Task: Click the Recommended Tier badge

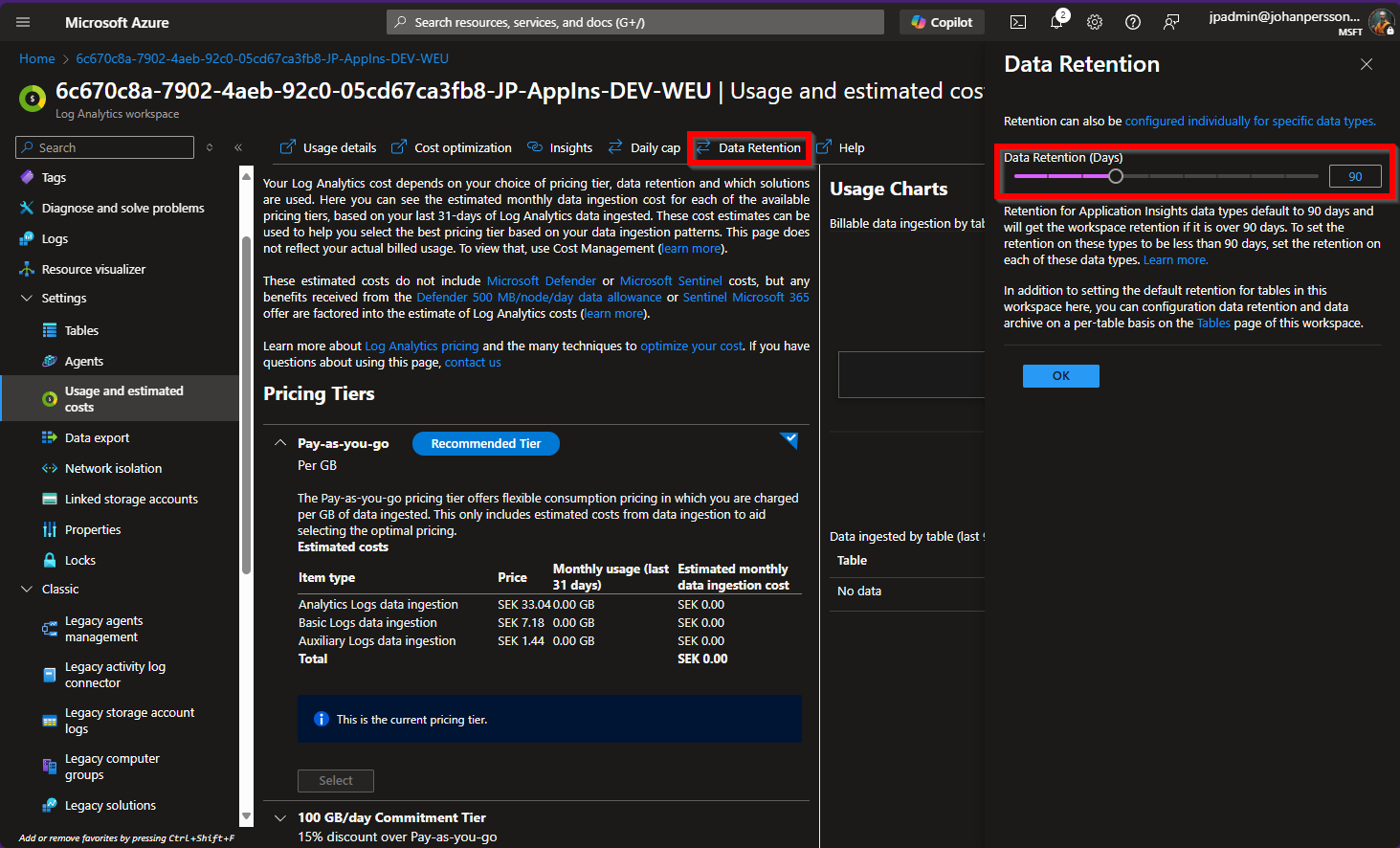Action: 486,443
